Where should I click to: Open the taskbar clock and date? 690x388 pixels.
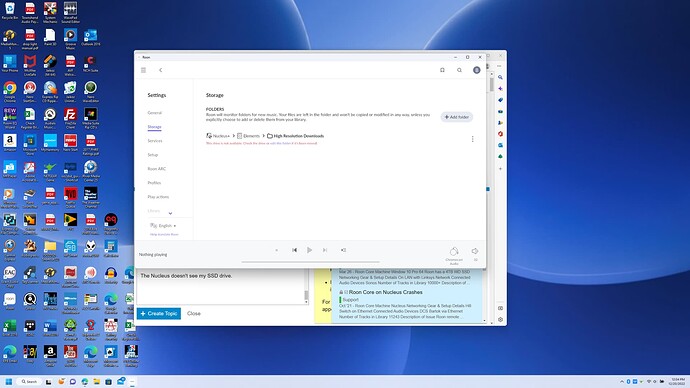[x=678, y=381]
